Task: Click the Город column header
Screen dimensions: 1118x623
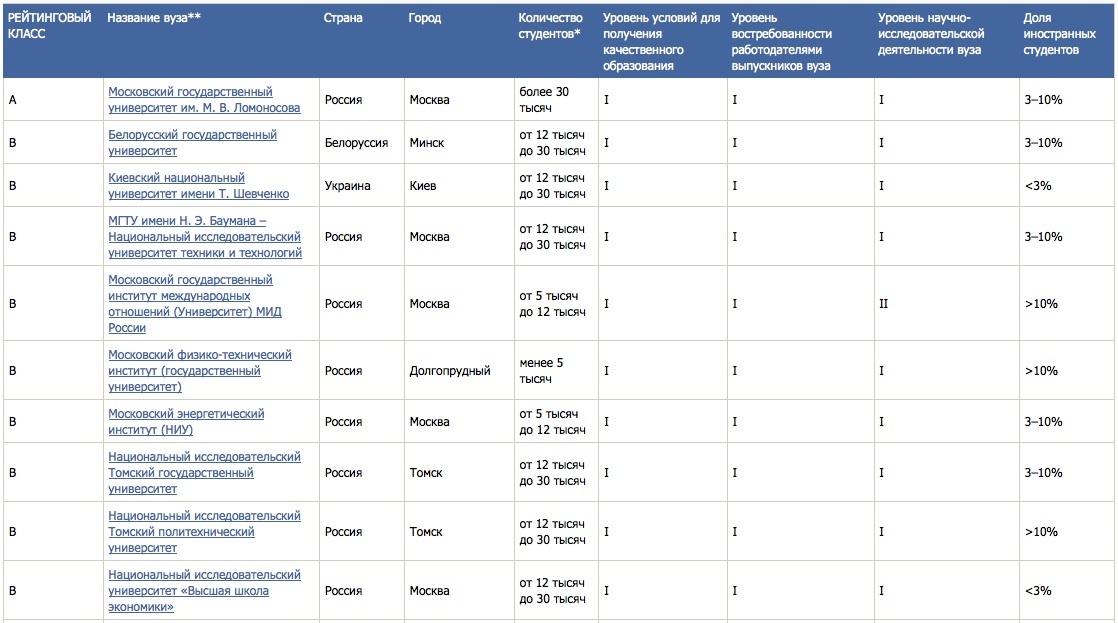Action: [x=425, y=19]
